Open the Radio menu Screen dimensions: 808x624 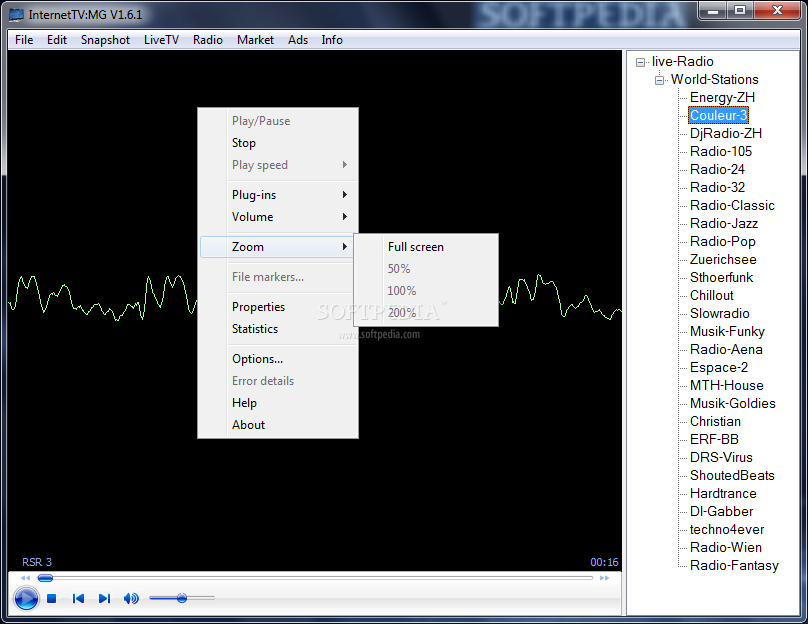pyautogui.click(x=208, y=40)
